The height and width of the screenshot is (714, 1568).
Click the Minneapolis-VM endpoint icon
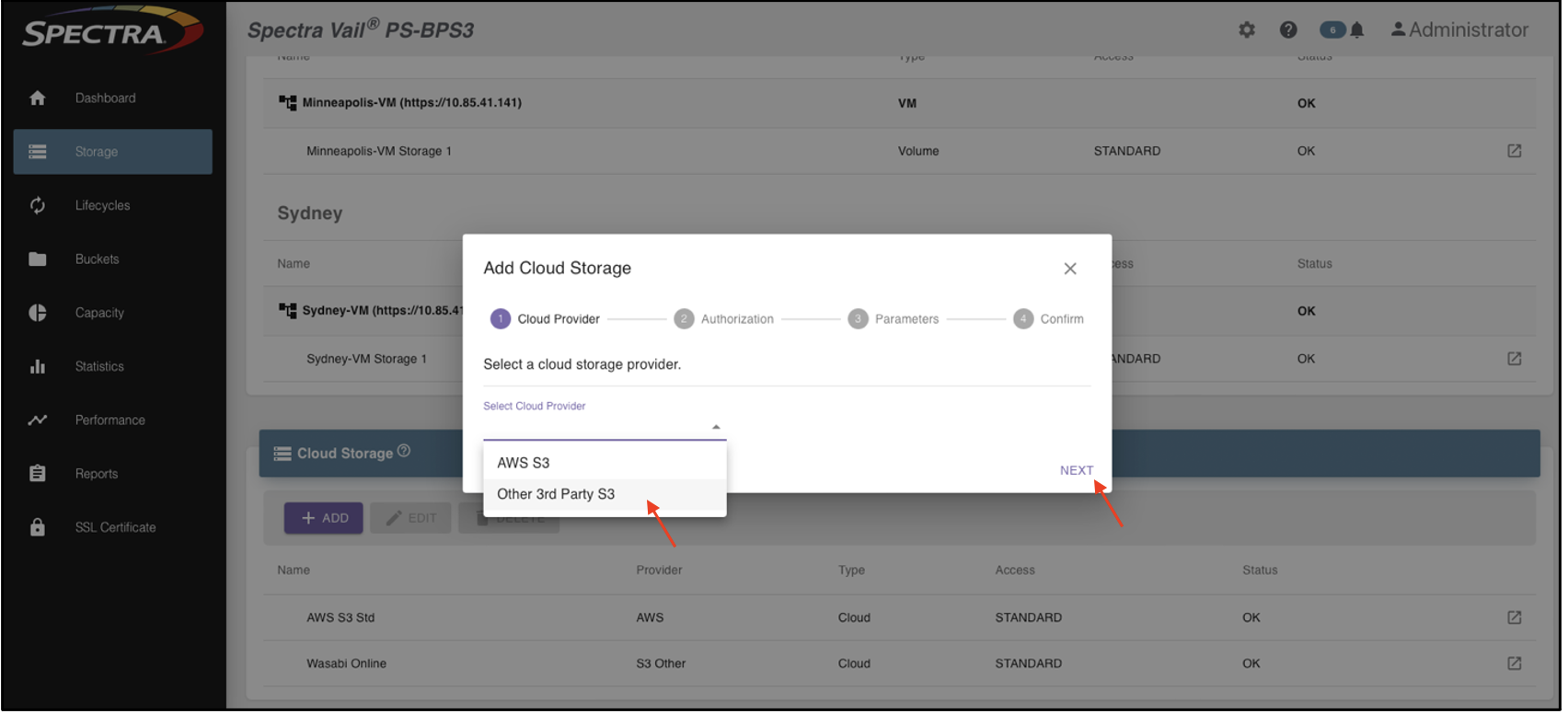coord(288,102)
